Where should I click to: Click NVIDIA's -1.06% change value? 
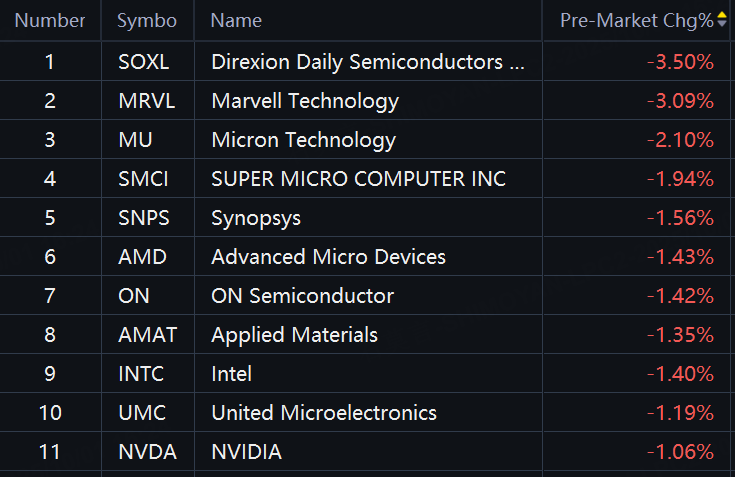point(680,452)
